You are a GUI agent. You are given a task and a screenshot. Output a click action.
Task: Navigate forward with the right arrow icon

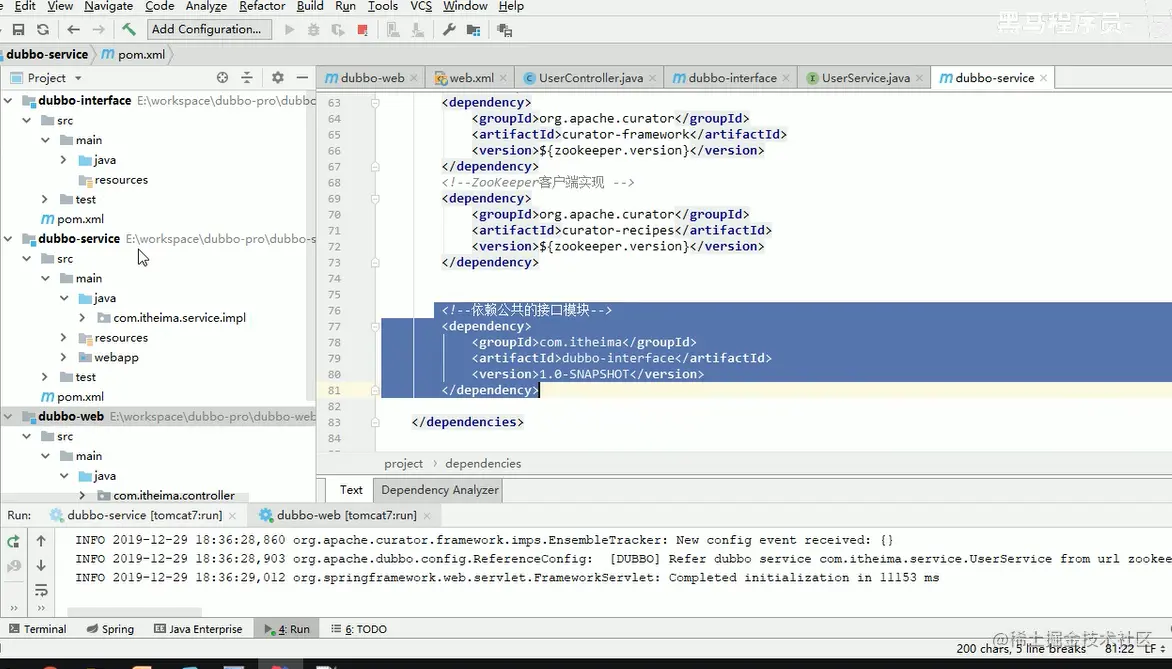[98, 30]
